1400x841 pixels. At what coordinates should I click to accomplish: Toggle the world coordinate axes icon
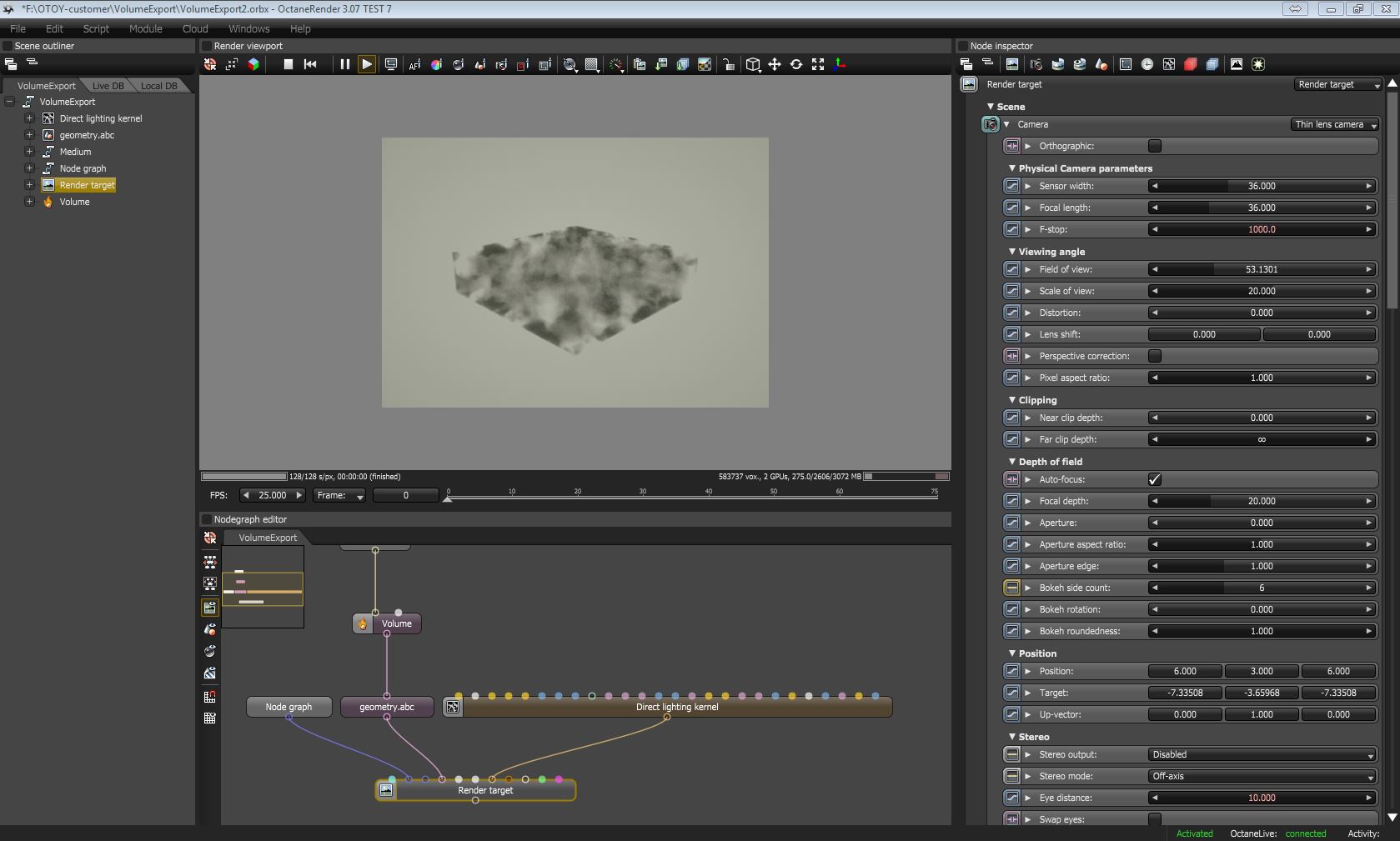(x=840, y=64)
